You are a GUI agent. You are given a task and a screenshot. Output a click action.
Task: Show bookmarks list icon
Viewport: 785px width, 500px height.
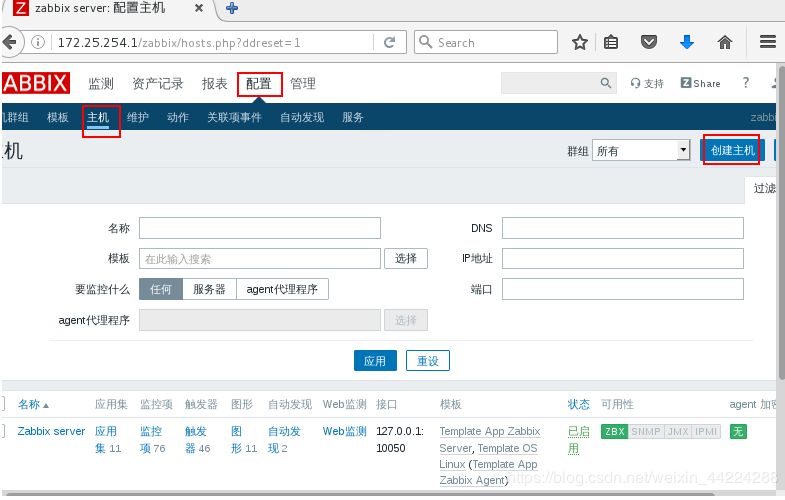coord(611,43)
